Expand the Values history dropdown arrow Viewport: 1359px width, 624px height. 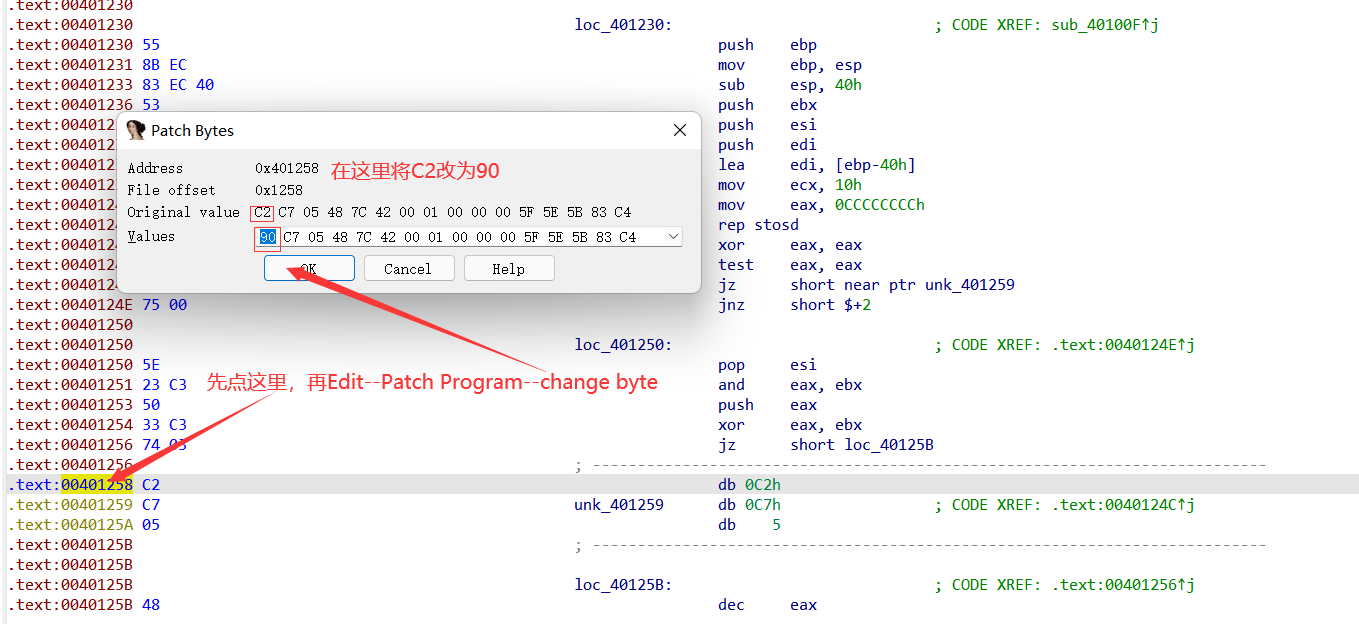click(x=673, y=237)
